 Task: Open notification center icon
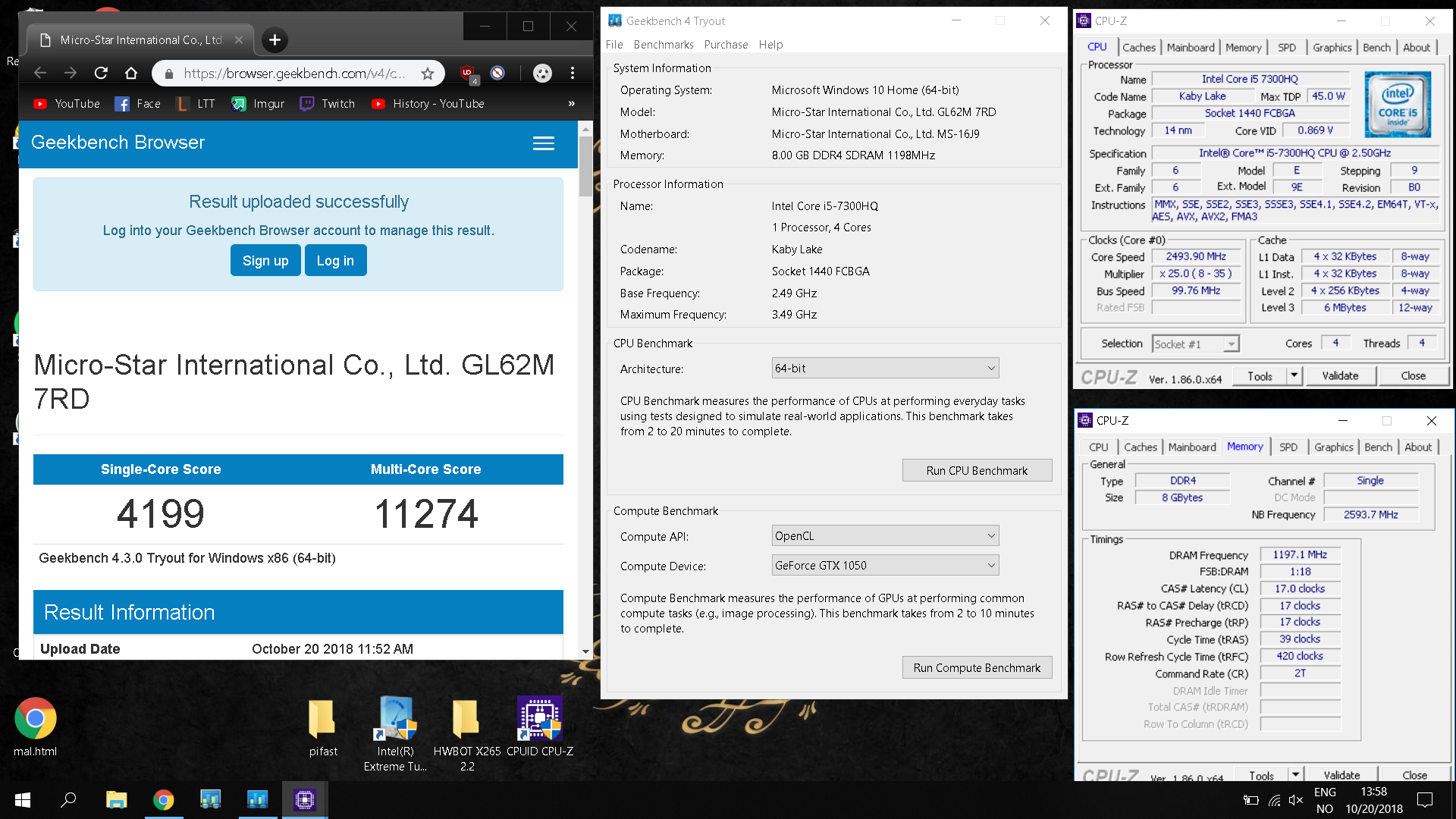tap(1425, 800)
